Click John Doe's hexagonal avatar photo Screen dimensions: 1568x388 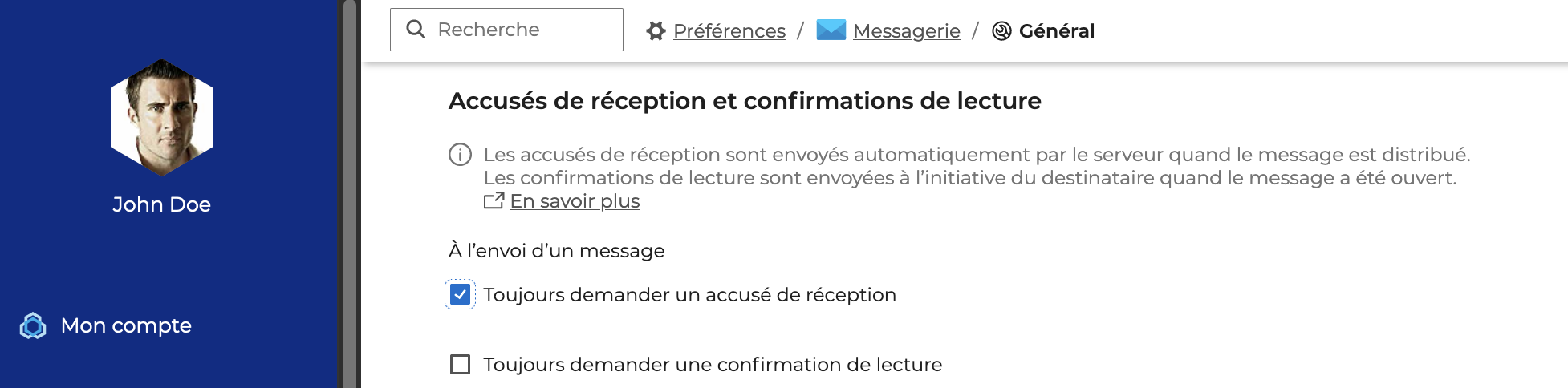[x=161, y=117]
